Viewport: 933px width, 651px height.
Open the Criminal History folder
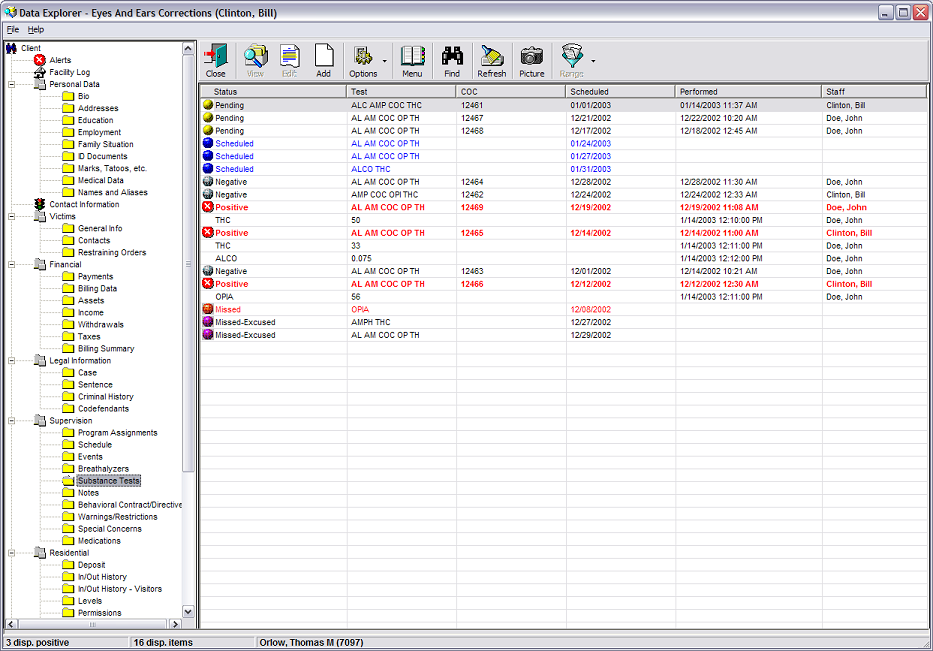tap(105, 397)
